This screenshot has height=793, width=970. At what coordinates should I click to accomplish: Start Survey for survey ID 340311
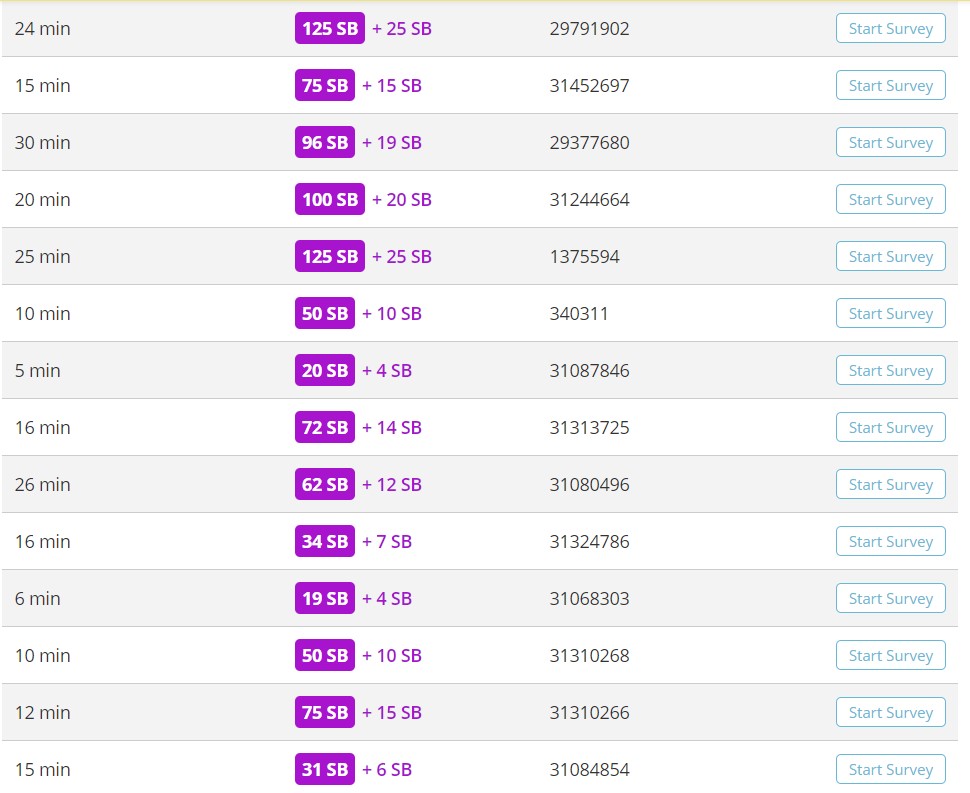[891, 314]
